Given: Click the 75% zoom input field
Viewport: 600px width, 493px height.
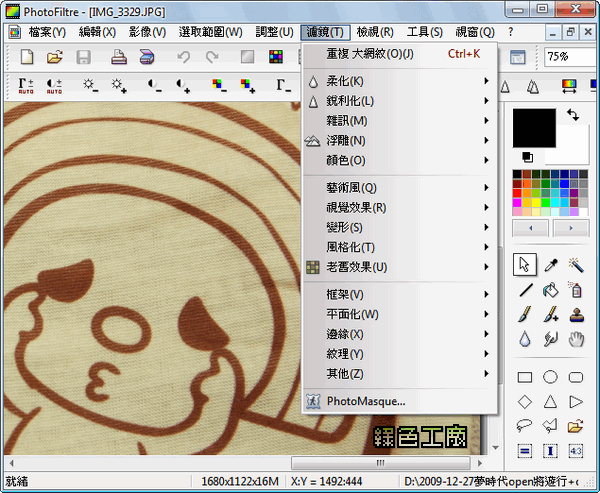Looking at the screenshot, I should point(572,57).
